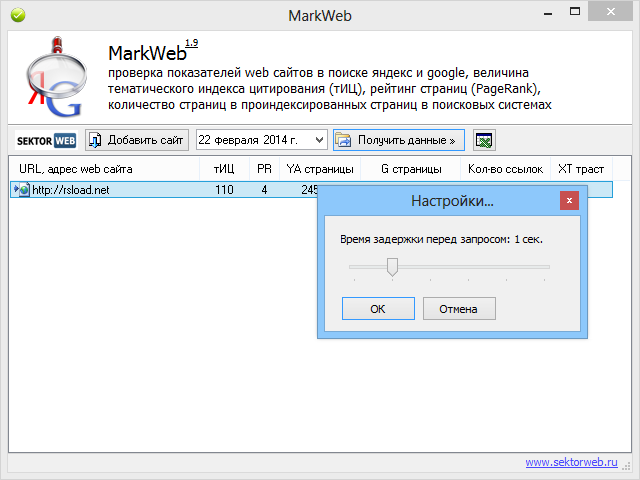
Task: Click the Получить данные » button
Action: pos(399,140)
